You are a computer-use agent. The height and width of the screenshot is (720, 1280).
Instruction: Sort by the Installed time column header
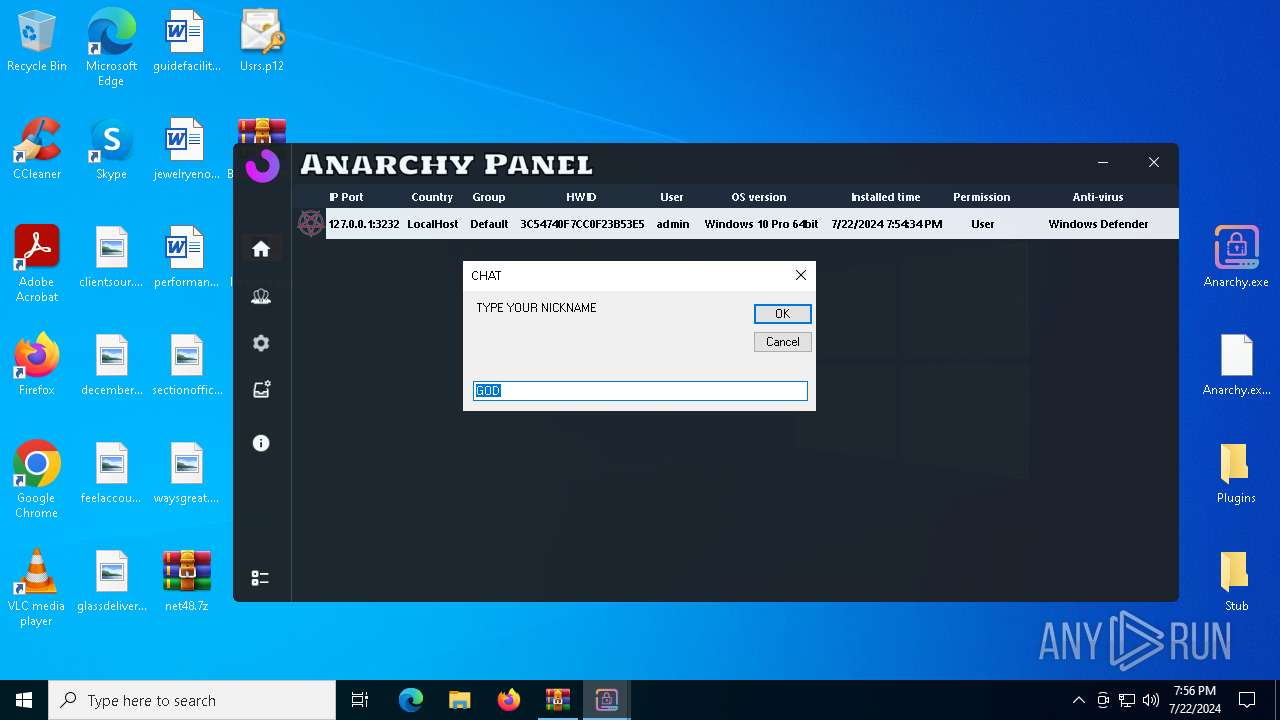coord(886,197)
